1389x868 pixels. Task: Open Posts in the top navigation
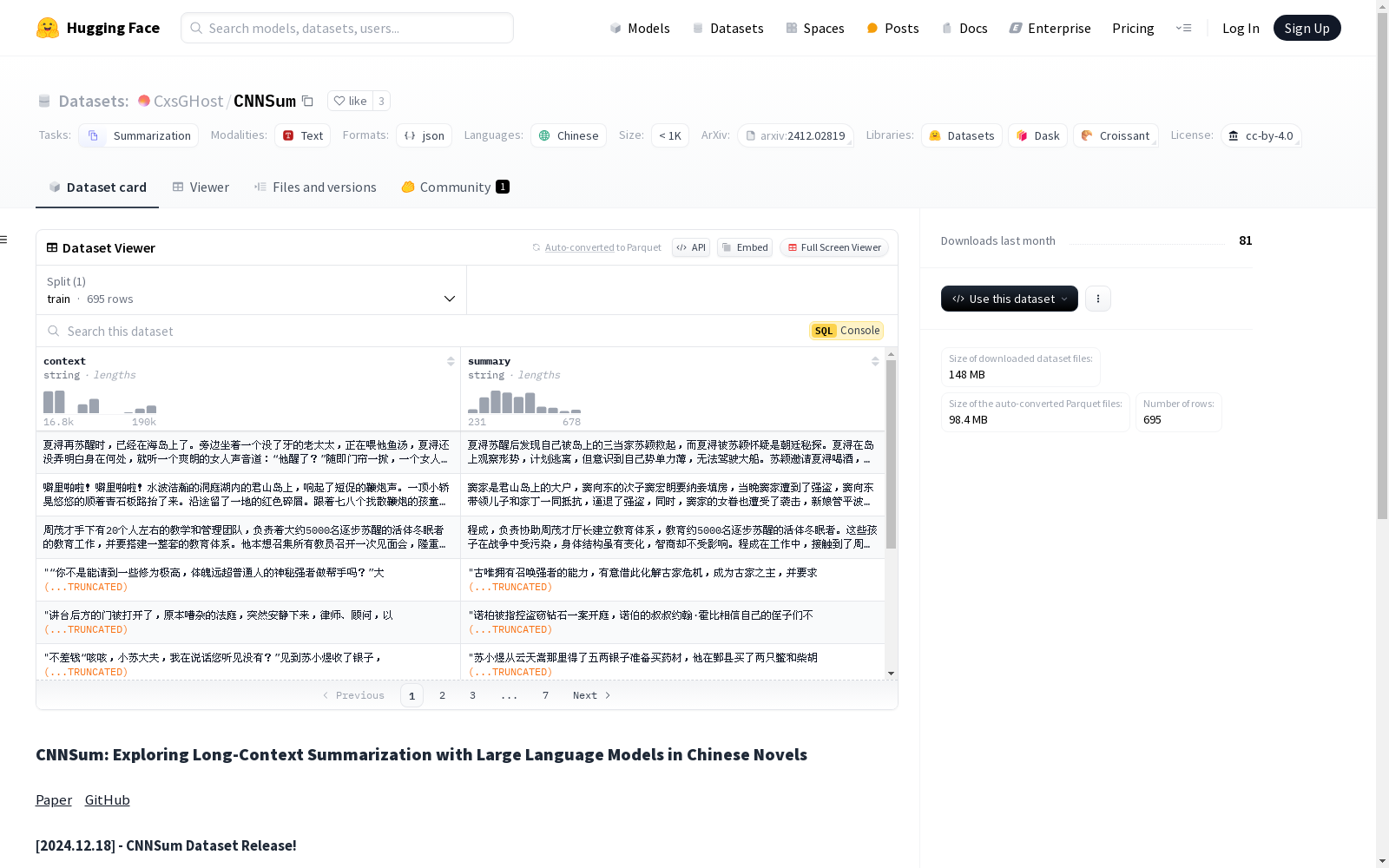892,28
